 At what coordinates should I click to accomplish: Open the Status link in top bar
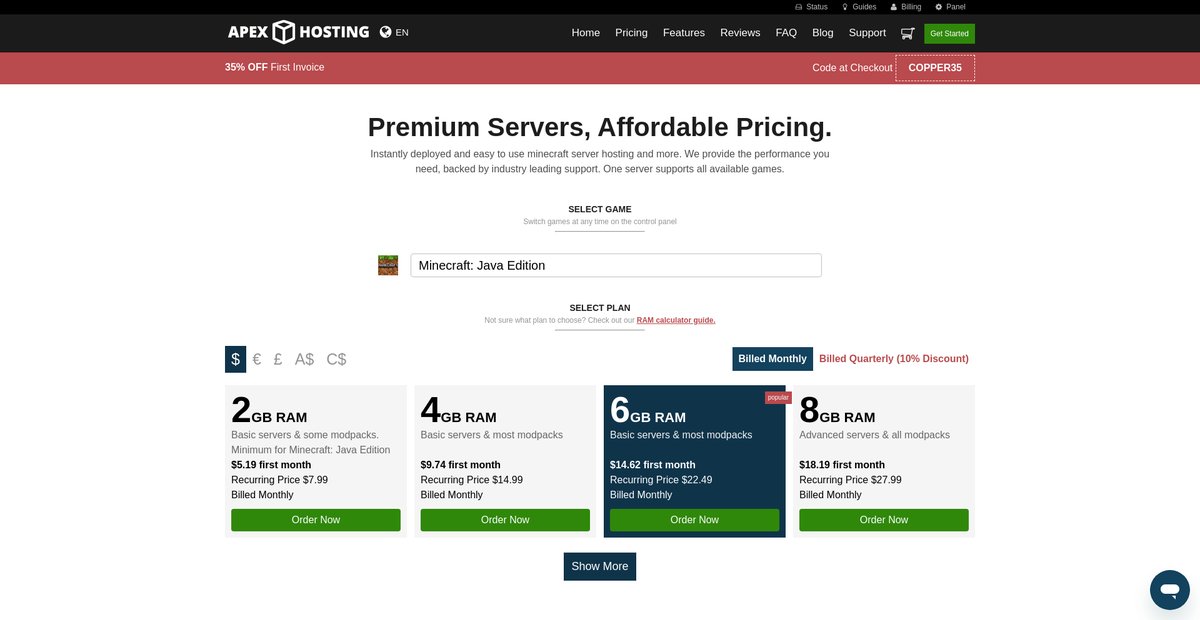(811, 7)
